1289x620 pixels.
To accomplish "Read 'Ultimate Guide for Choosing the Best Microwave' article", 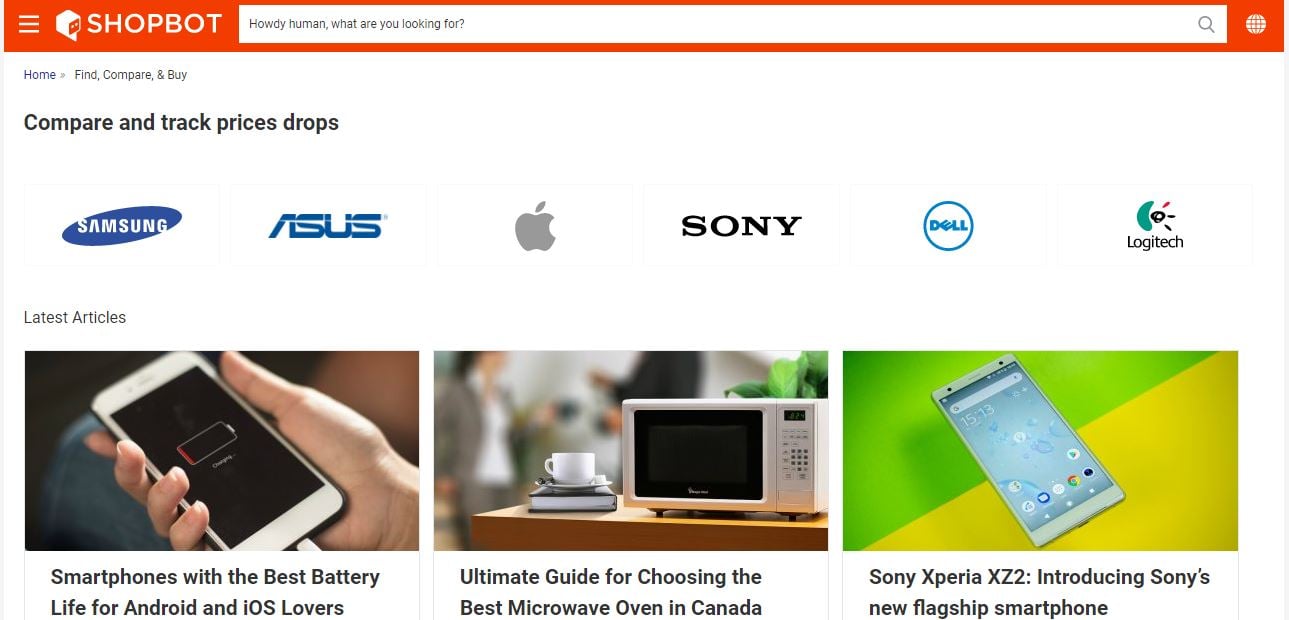I will (x=611, y=592).
